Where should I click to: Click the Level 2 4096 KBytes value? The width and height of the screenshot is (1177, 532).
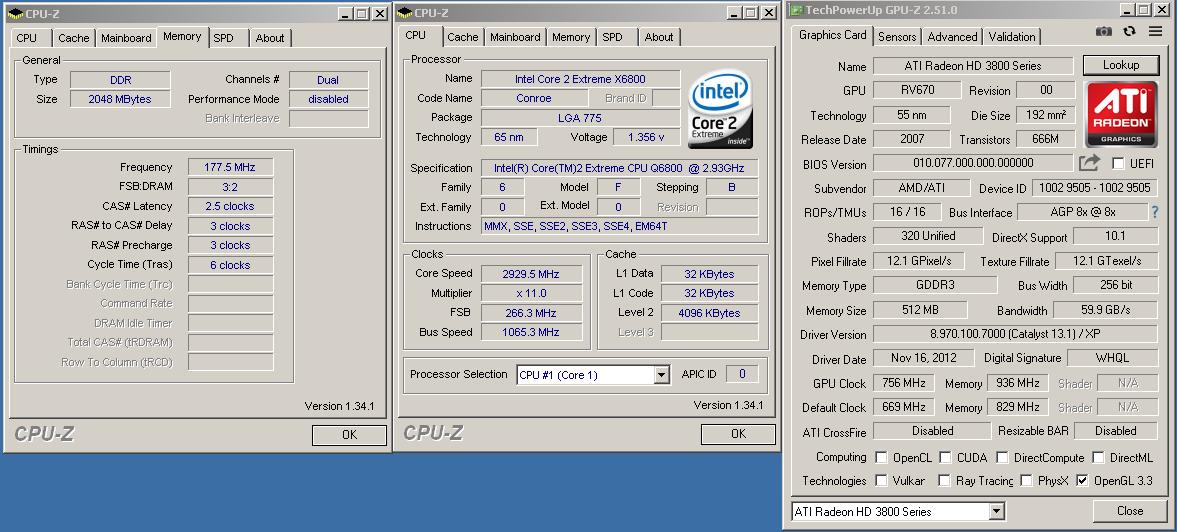click(709, 313)
